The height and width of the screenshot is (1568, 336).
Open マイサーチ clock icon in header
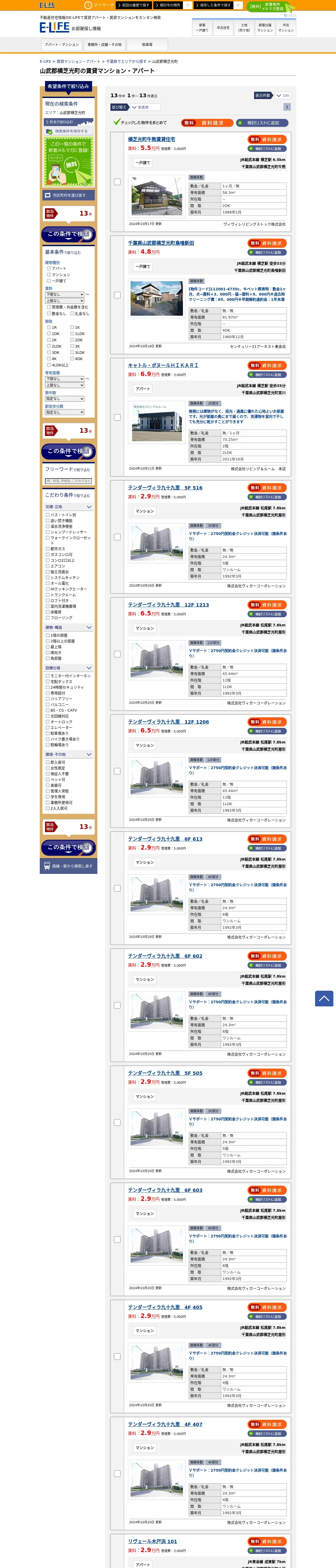[88, 5]
